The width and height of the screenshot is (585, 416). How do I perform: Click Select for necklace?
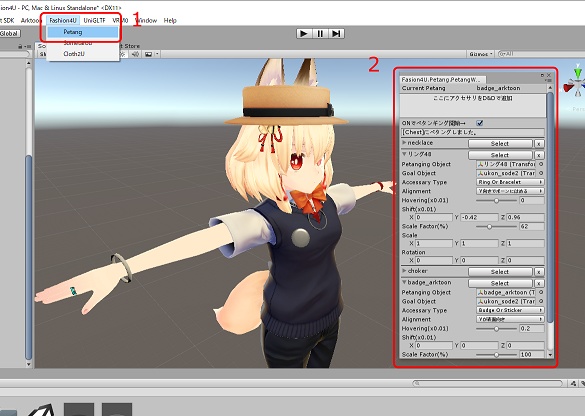click(x=500, y=144)
